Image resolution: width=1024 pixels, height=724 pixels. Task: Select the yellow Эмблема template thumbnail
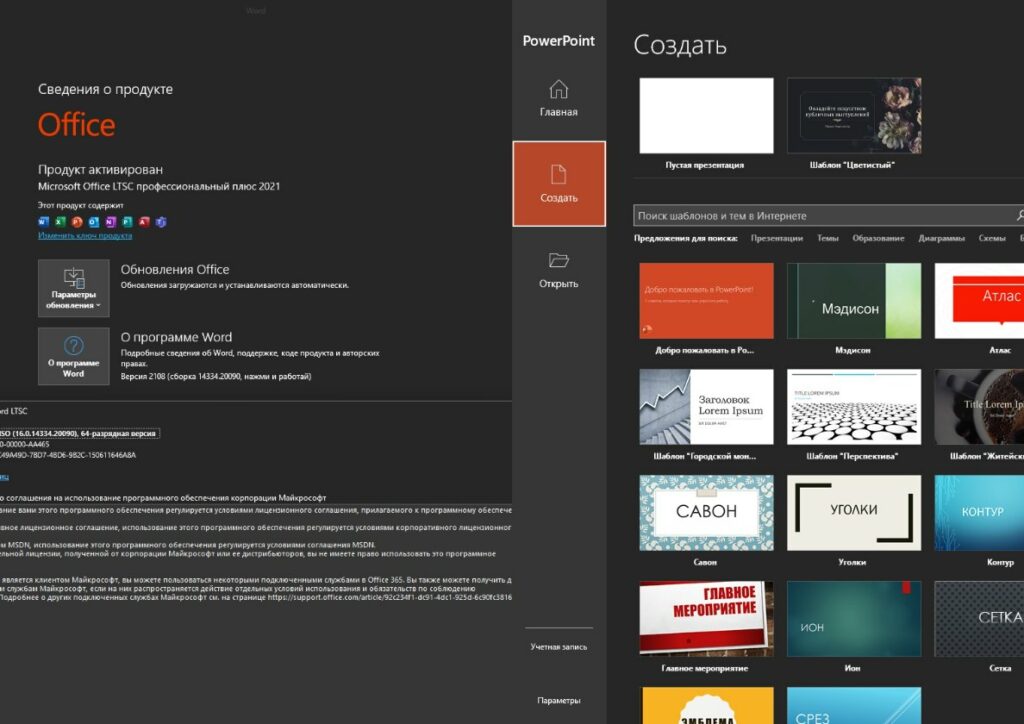(x=706, y=705)
